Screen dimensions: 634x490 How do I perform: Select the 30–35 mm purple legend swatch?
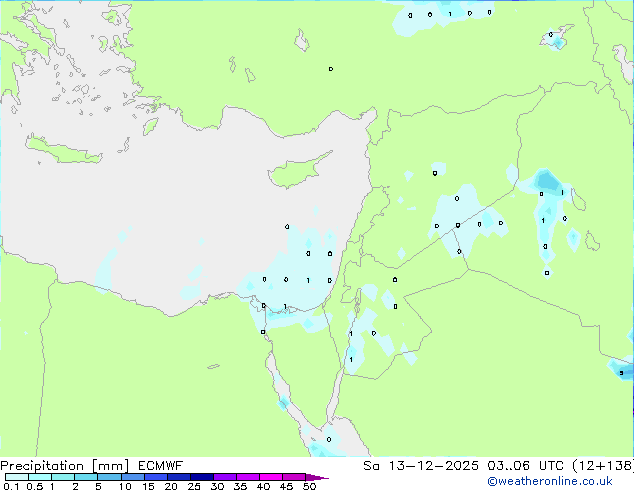click(224, 477)
